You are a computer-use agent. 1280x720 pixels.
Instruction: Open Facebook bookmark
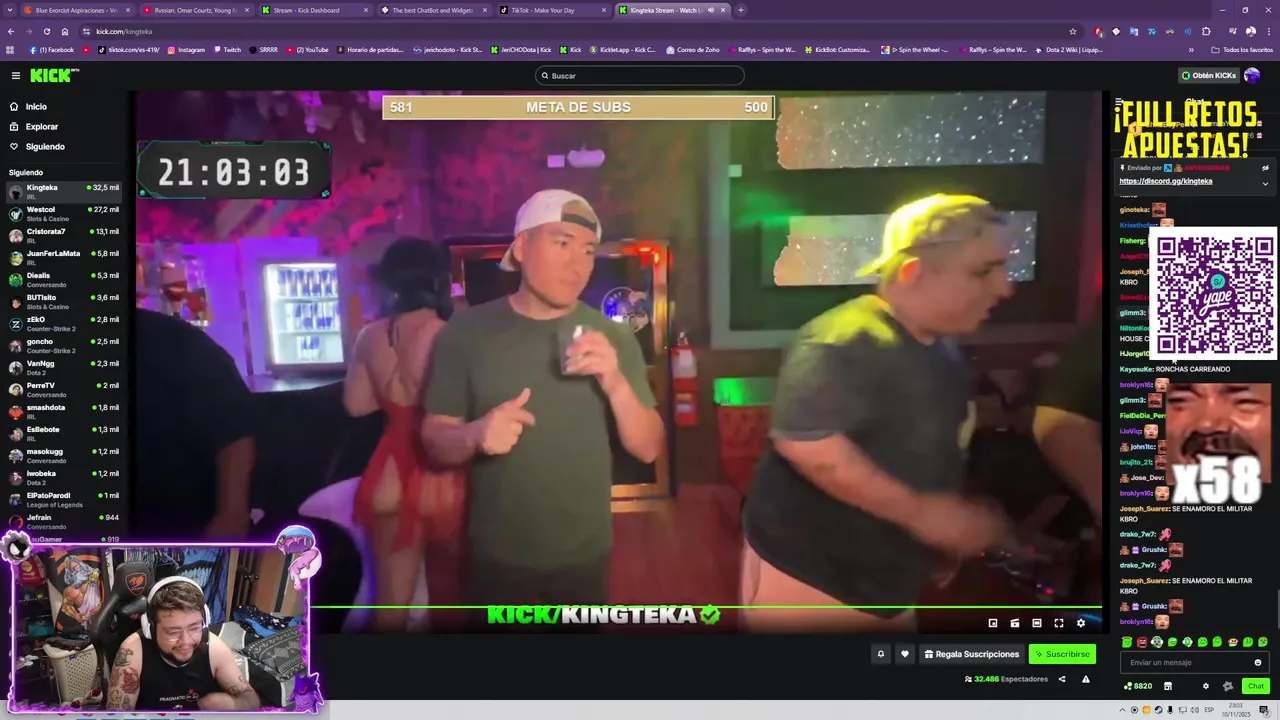click(x=52, y=50)
